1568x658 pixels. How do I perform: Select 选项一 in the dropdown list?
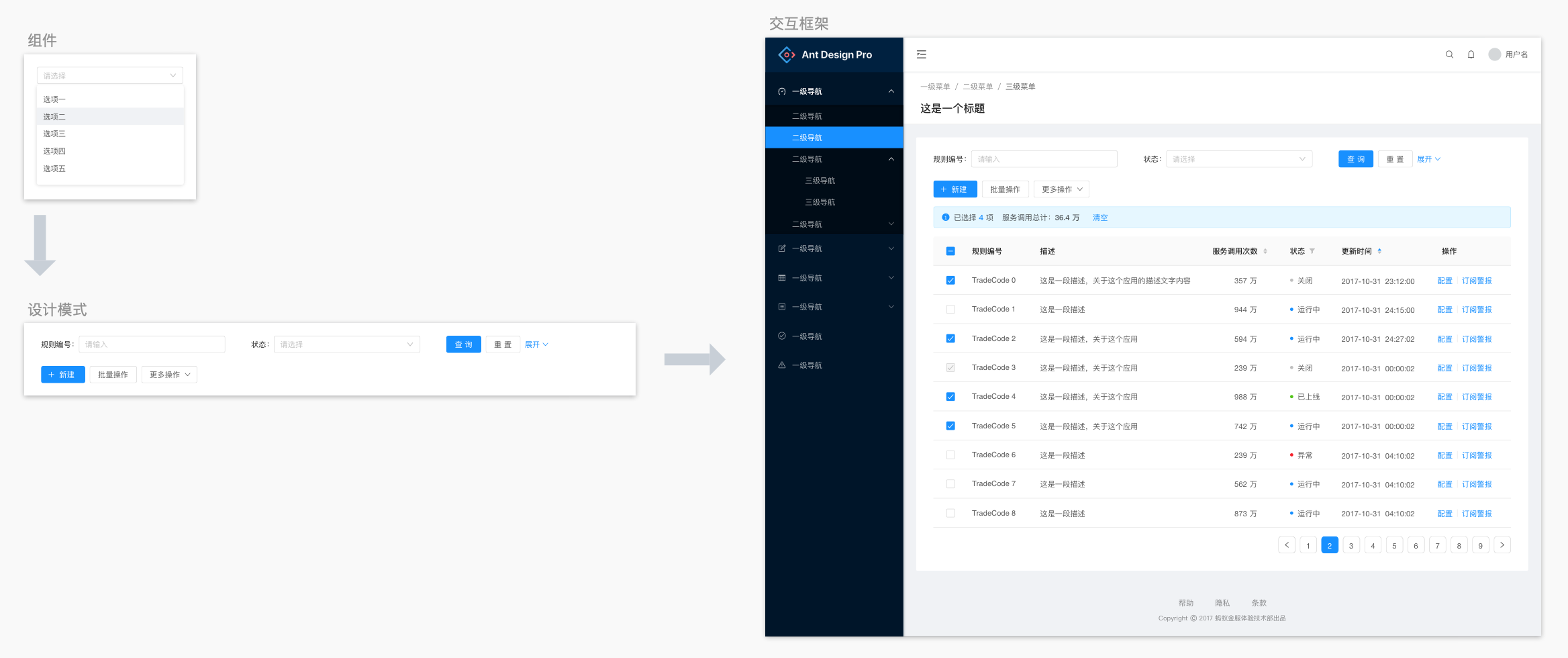point(110,99)
